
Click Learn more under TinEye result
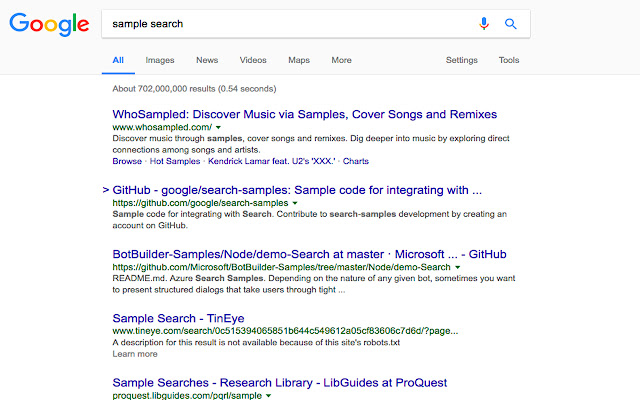[135, 354]
